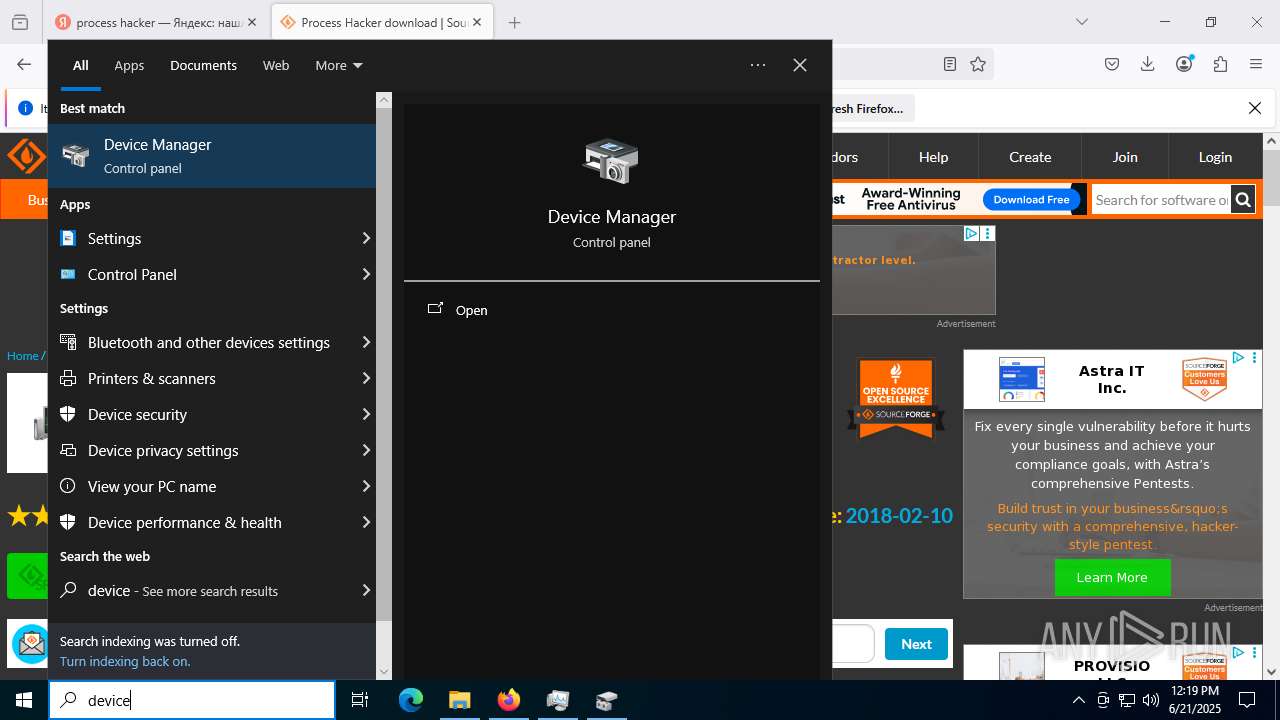The height and width of the screenshot is (720, 1280).
Task: Click volume icon in system tray
Action: [x=1150, y=700]
